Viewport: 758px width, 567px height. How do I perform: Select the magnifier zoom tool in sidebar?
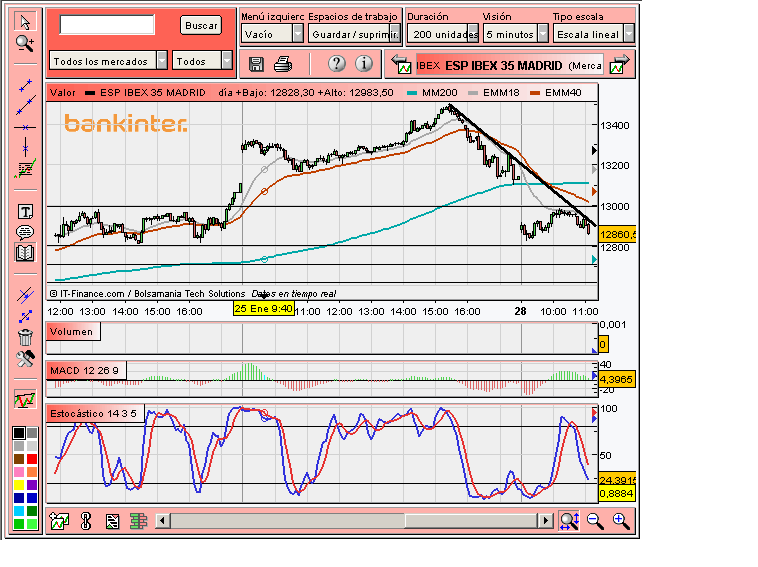pyautogui.click(x=25, y=44)
